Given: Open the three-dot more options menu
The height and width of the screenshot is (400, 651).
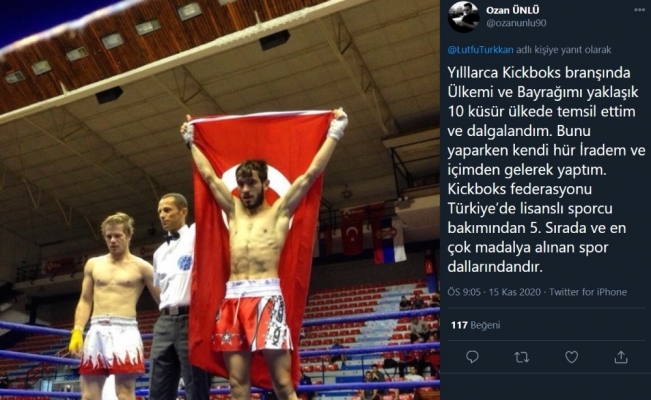Looking at the screenshot, I should pos(639,10).
